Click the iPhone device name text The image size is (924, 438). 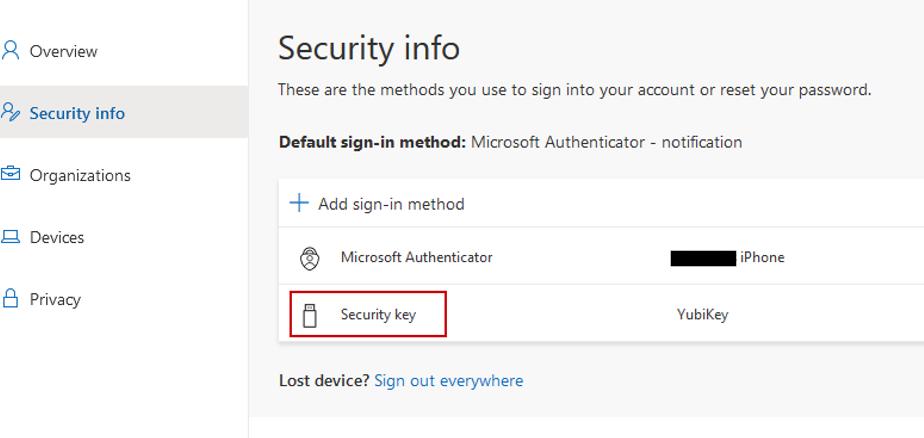(x=762, y=257)
